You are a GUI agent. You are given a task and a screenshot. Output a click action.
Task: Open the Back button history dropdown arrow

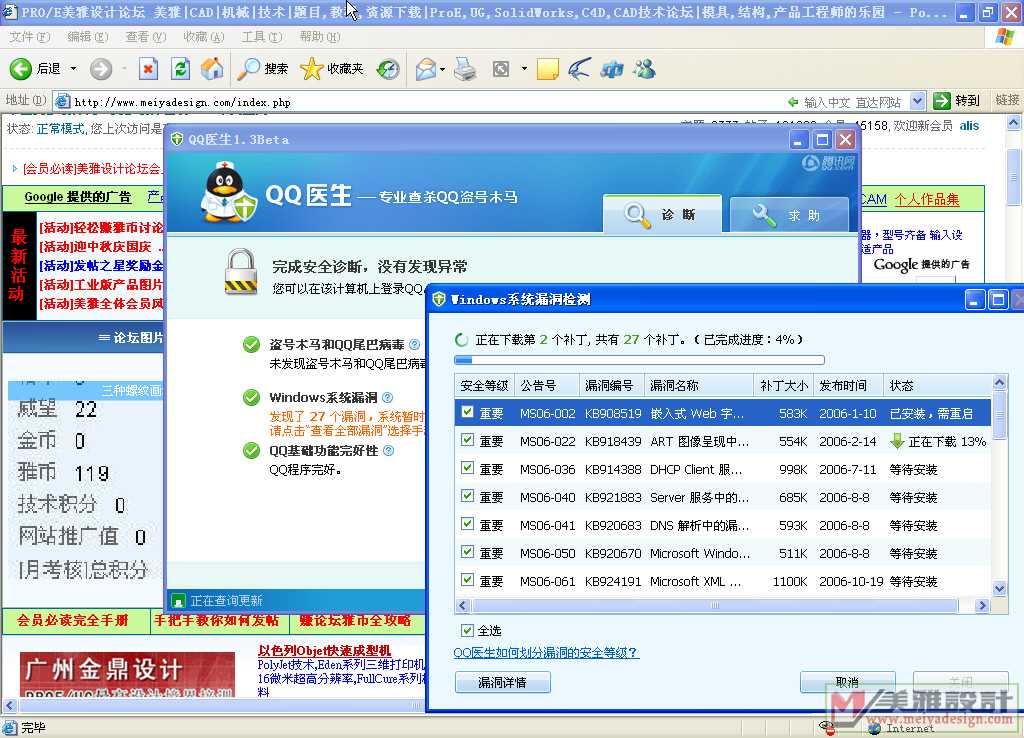[x=73, y=69]
